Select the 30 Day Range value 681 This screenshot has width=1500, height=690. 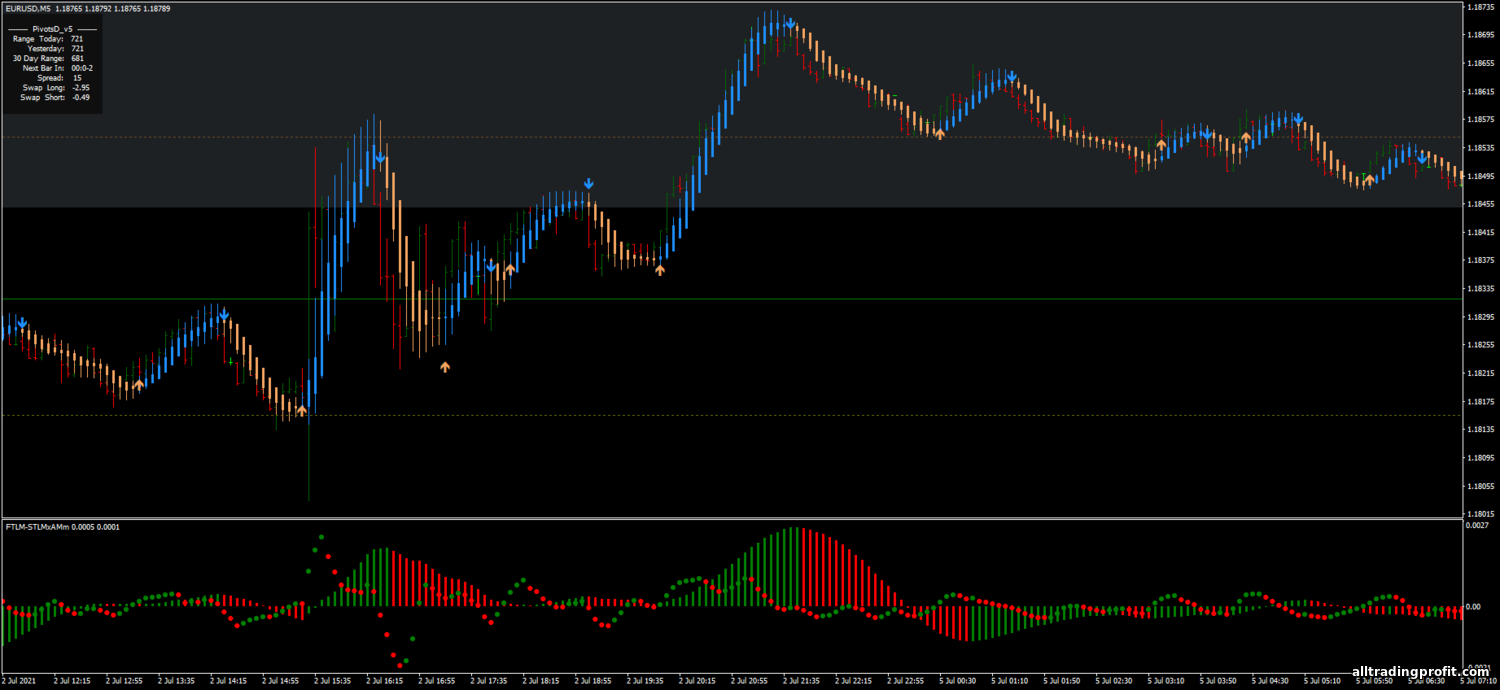[x=77, y=58]
